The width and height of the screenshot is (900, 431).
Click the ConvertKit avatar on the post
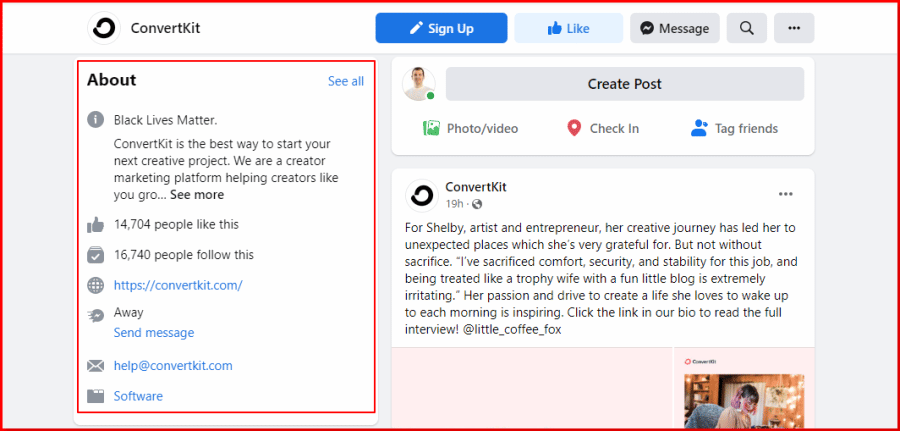[422, 196]
